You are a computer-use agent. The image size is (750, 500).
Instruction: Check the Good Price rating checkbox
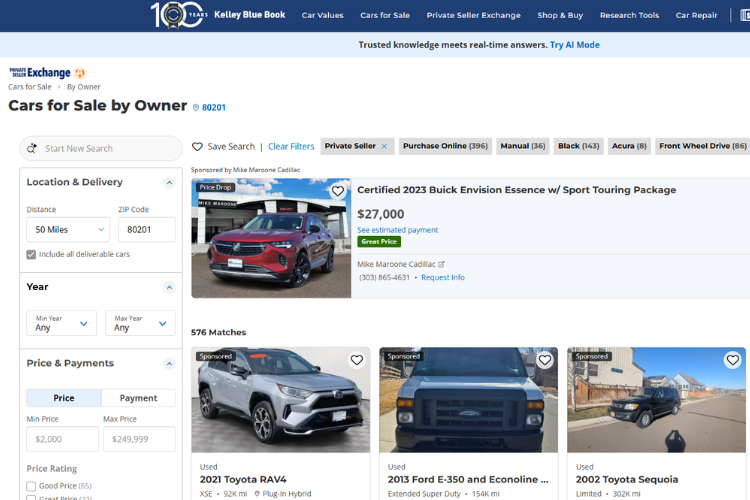tap(31, 486)
